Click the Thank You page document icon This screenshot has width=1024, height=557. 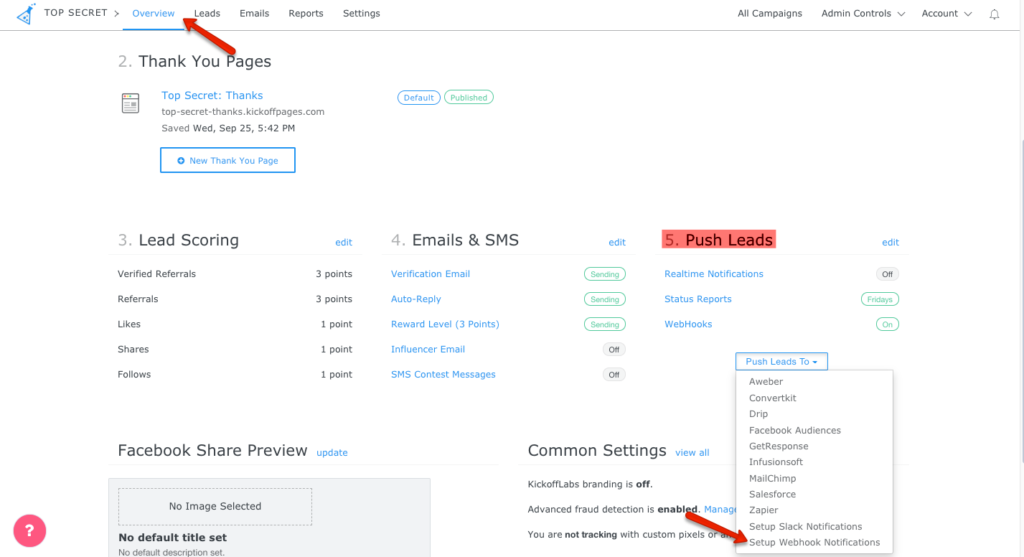[x=131, y=103]
